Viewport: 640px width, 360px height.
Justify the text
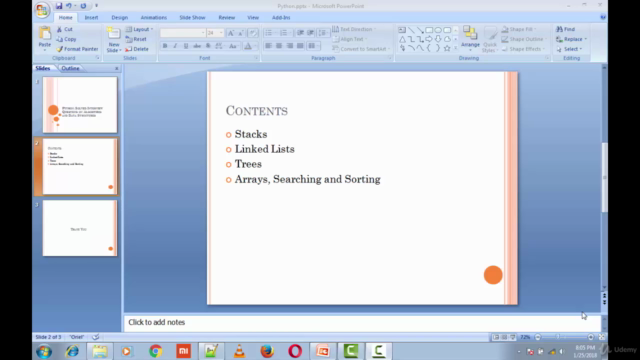(x=300, y=46)
